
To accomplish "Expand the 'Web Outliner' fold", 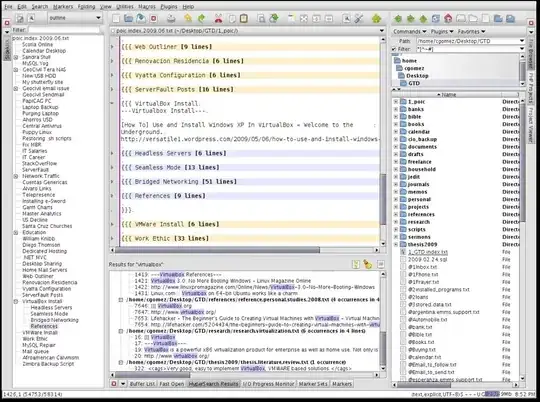I will pyautogui.click(x=112, y=47).
